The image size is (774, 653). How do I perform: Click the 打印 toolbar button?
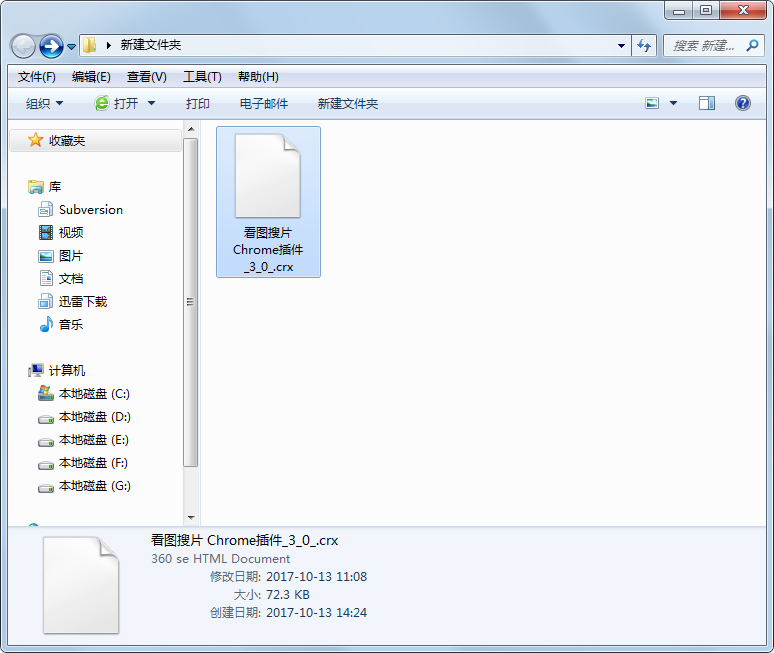pos(197,104)
